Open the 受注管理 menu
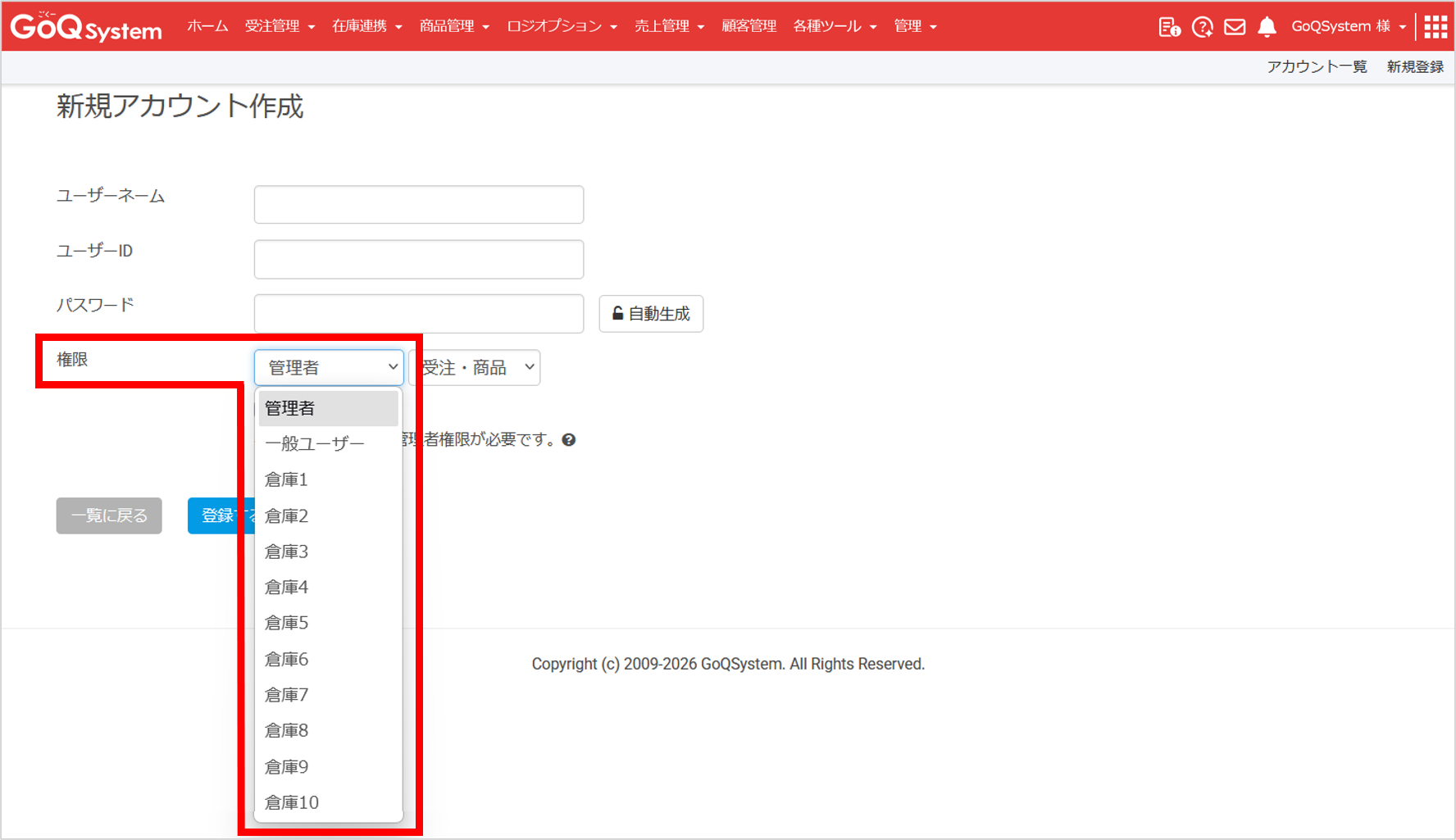1456x840 pixels. point(280,26)
